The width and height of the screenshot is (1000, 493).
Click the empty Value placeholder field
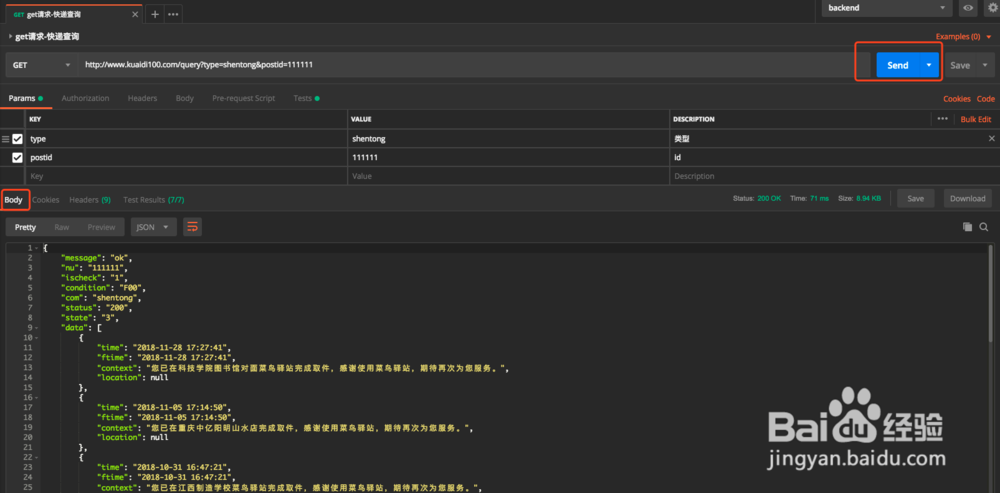509,176
